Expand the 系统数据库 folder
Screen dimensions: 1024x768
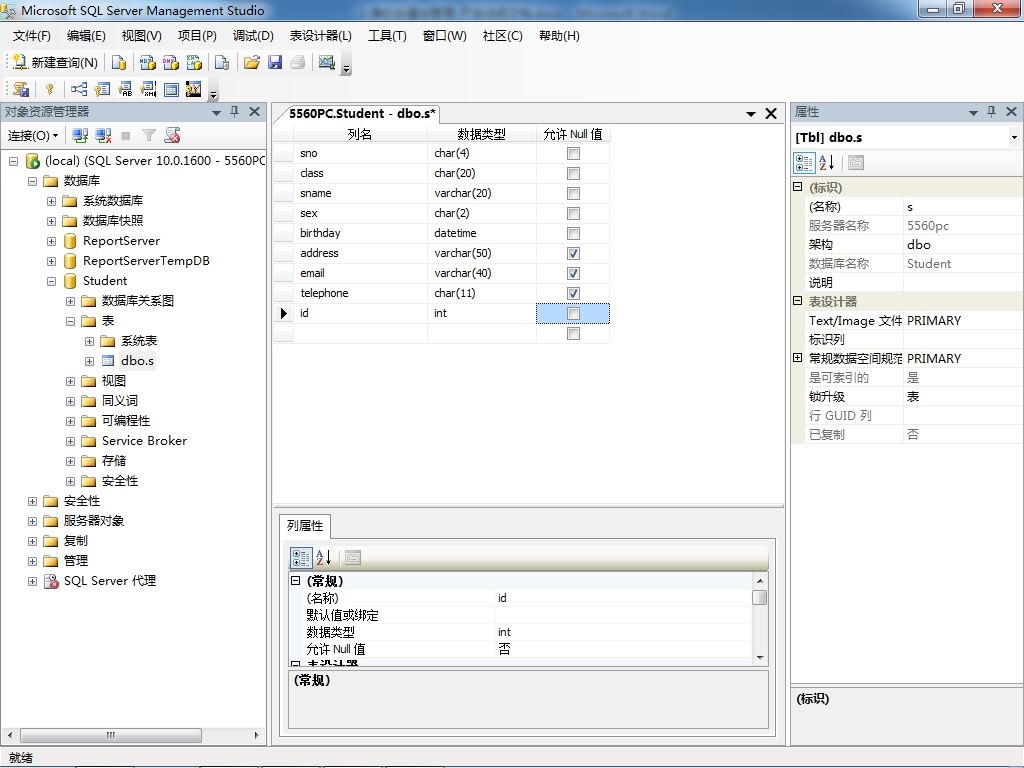coord(52,201)
